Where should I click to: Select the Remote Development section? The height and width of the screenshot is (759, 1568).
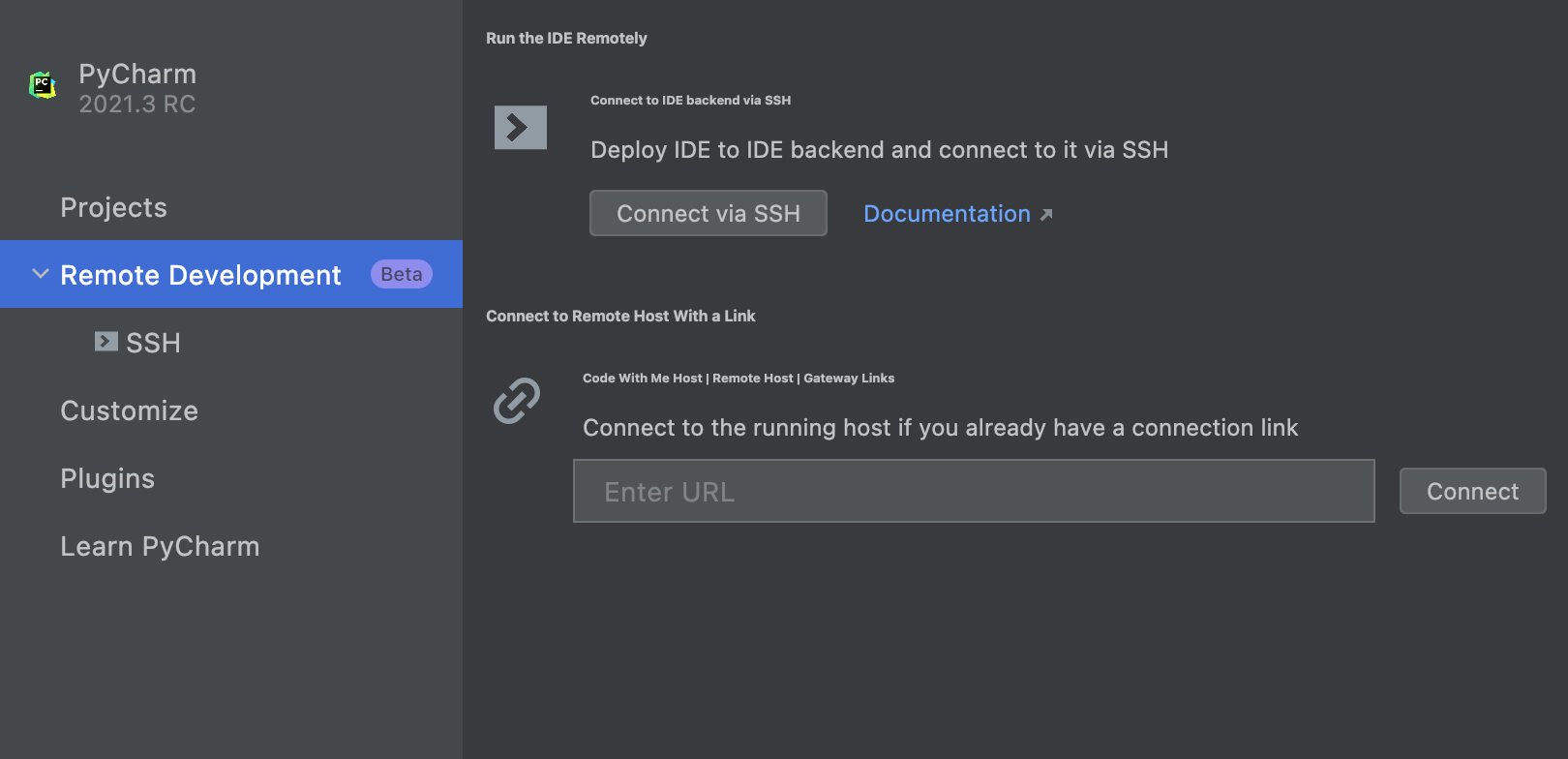point(200,275)
